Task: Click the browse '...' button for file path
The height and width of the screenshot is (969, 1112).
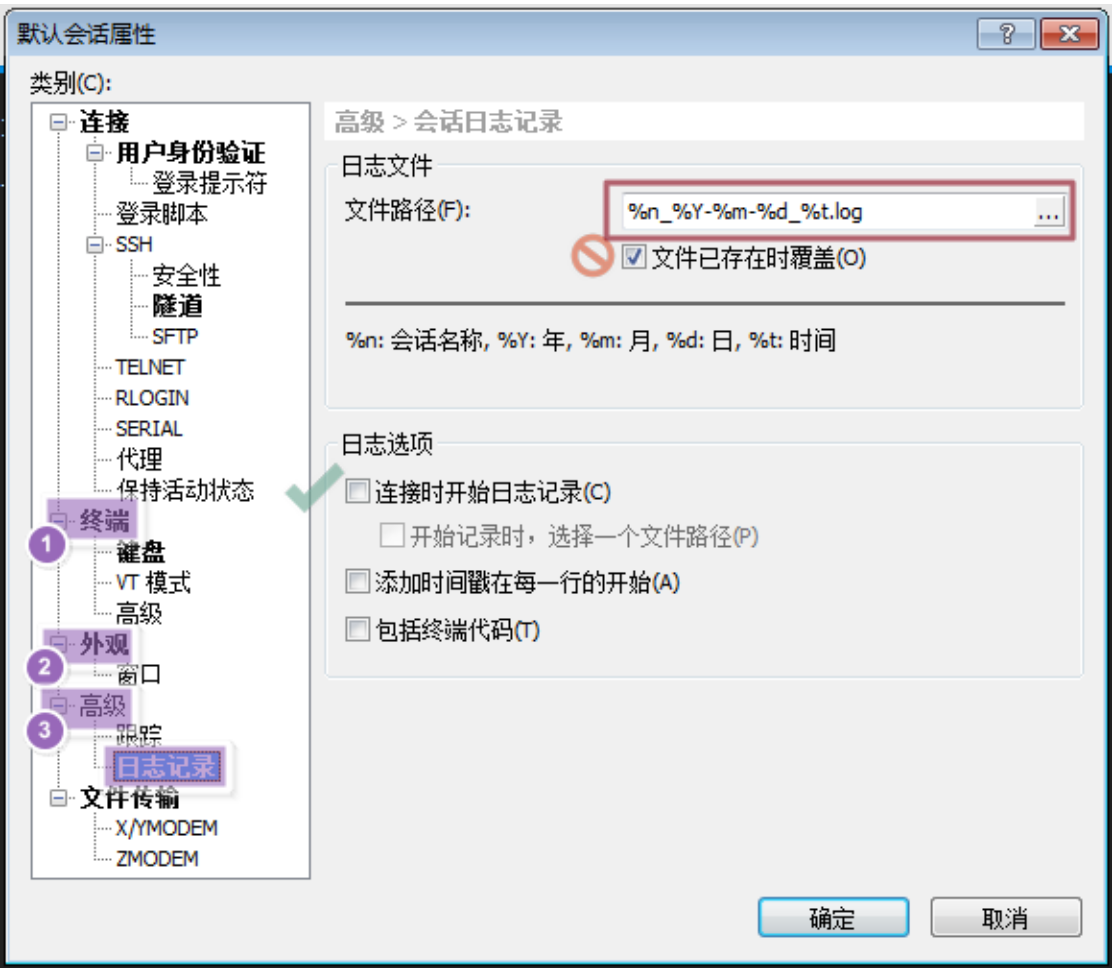Action: click(1049, 213)
